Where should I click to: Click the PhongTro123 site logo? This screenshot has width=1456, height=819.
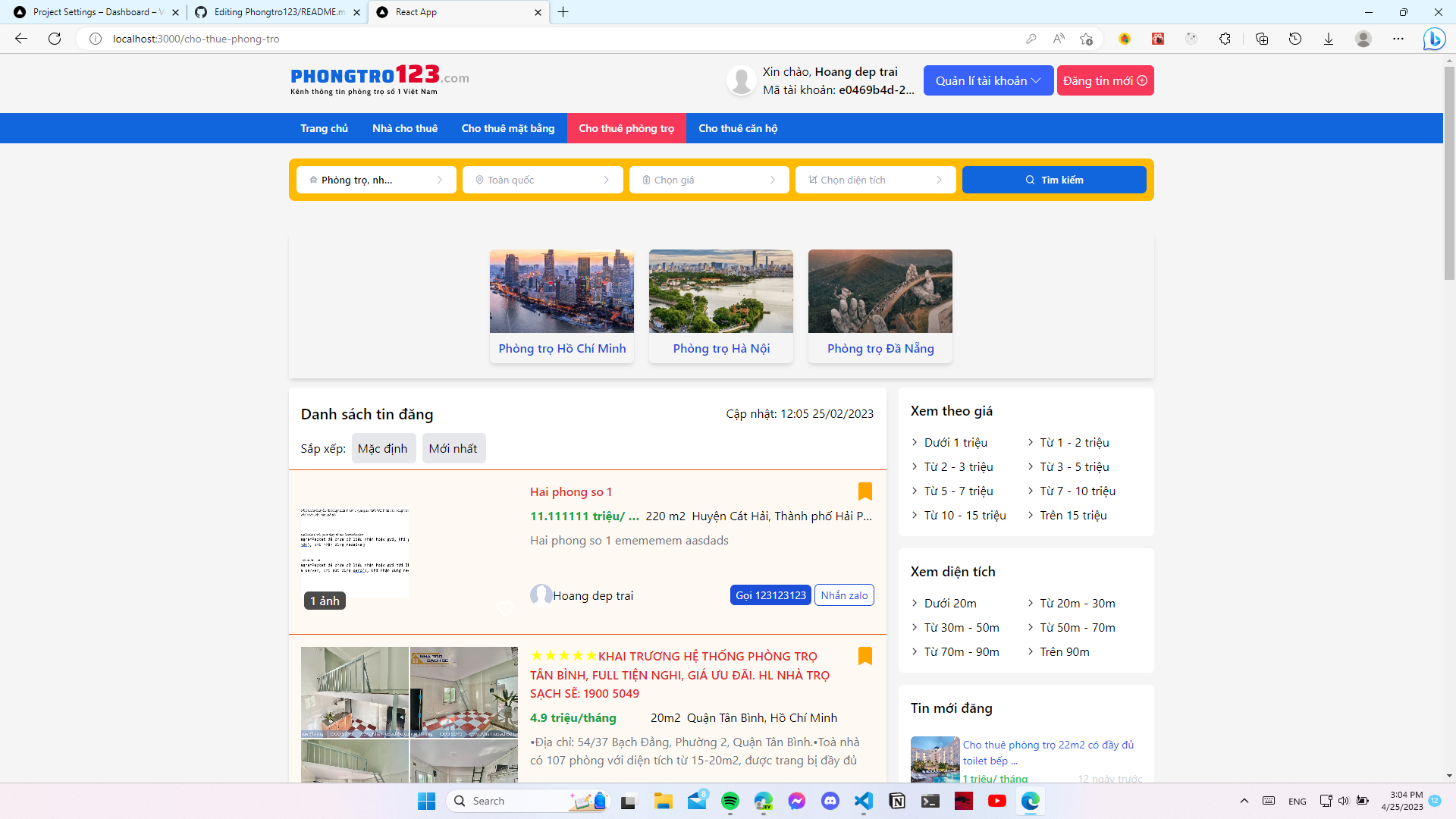(379, 80)
